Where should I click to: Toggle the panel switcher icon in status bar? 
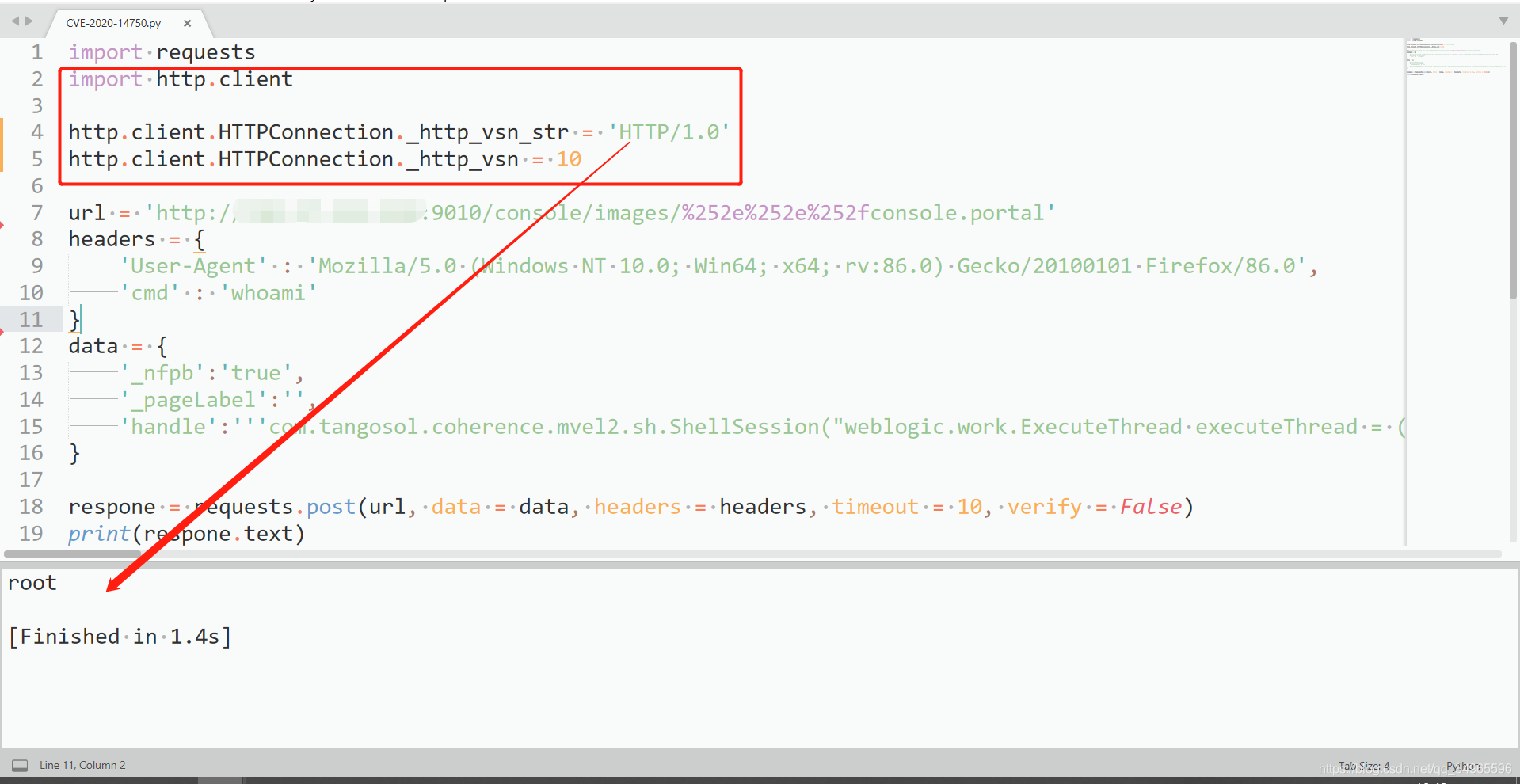(20, 765)
